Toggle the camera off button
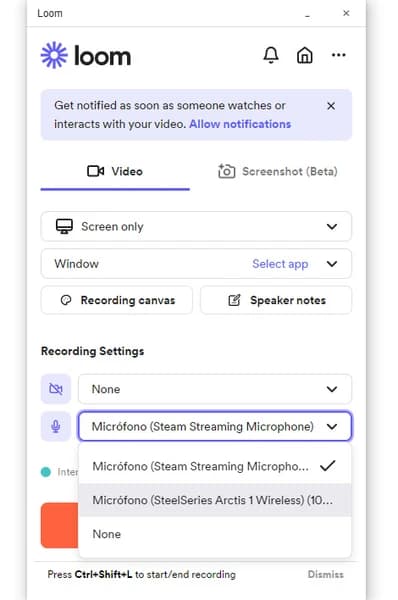 point(56,389)
